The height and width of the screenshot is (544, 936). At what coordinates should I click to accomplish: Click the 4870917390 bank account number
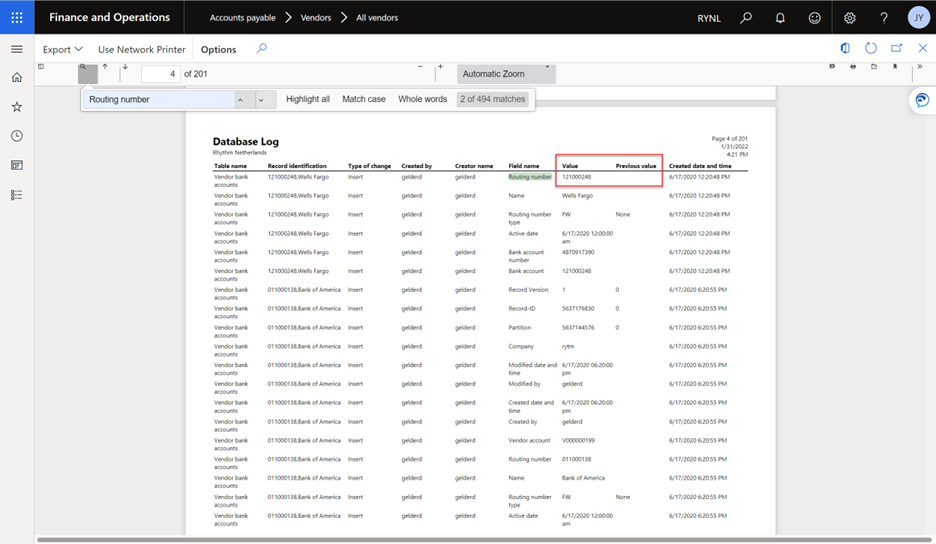(578, 252)
